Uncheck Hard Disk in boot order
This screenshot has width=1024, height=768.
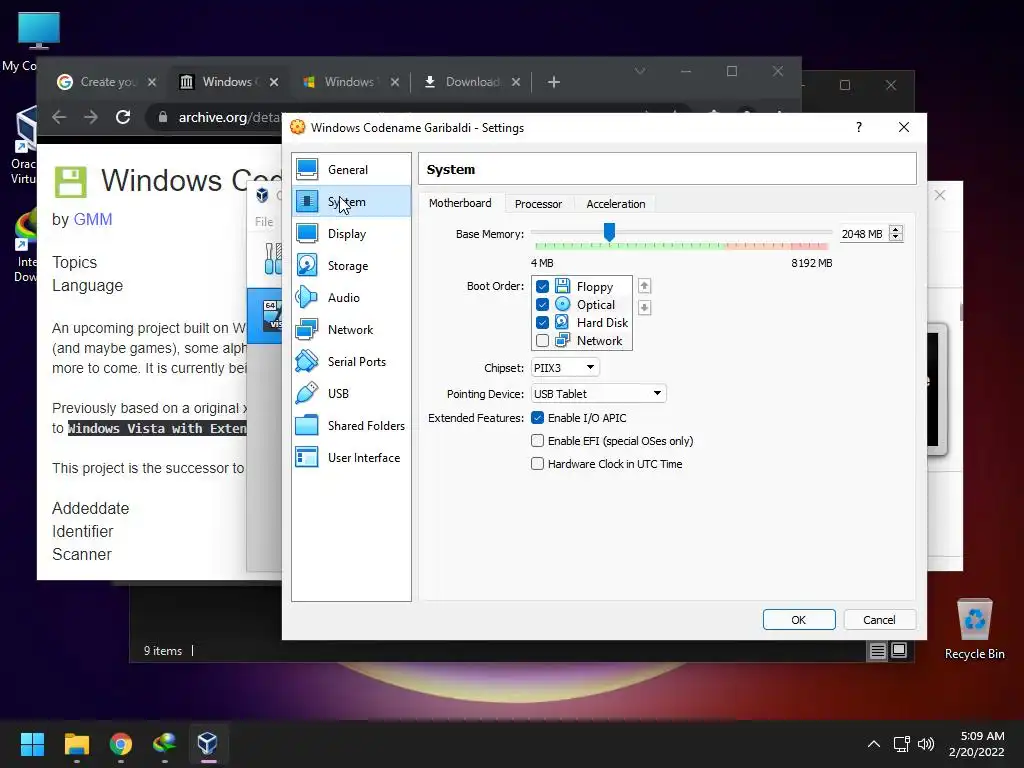[542, 323]
